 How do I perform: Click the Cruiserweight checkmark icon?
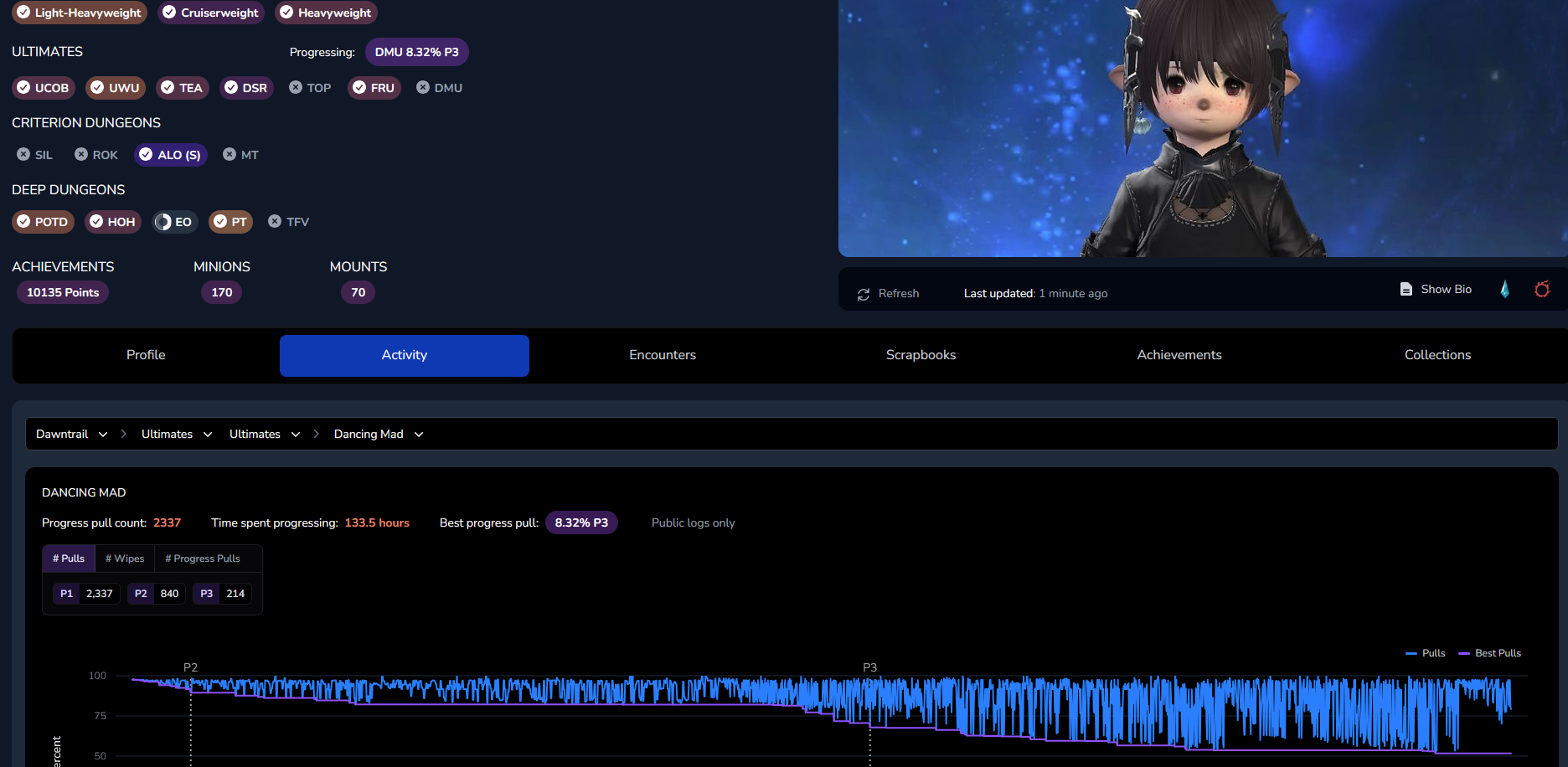169,13
